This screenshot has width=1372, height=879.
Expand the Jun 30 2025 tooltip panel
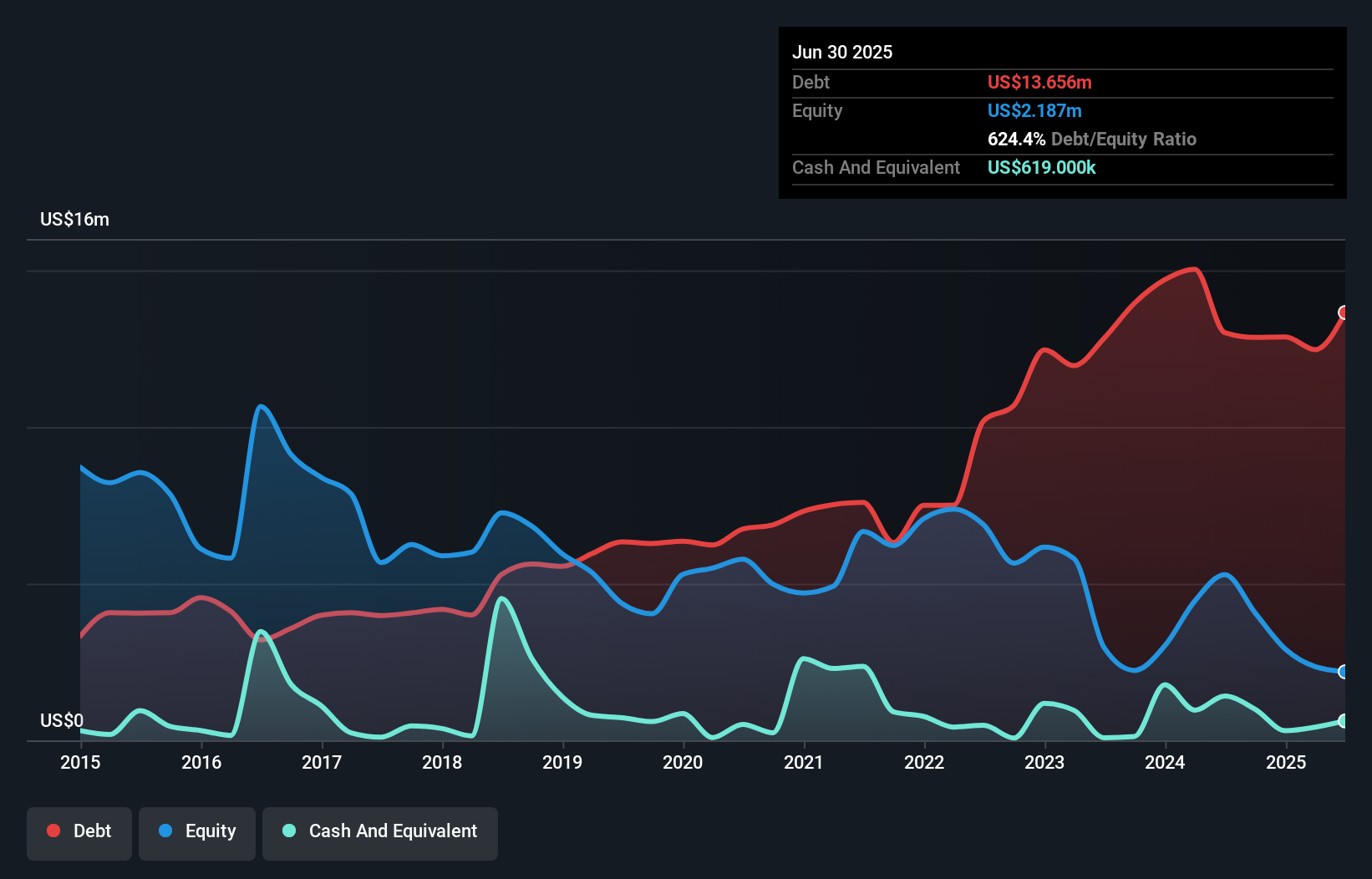[x=842, y=52]
